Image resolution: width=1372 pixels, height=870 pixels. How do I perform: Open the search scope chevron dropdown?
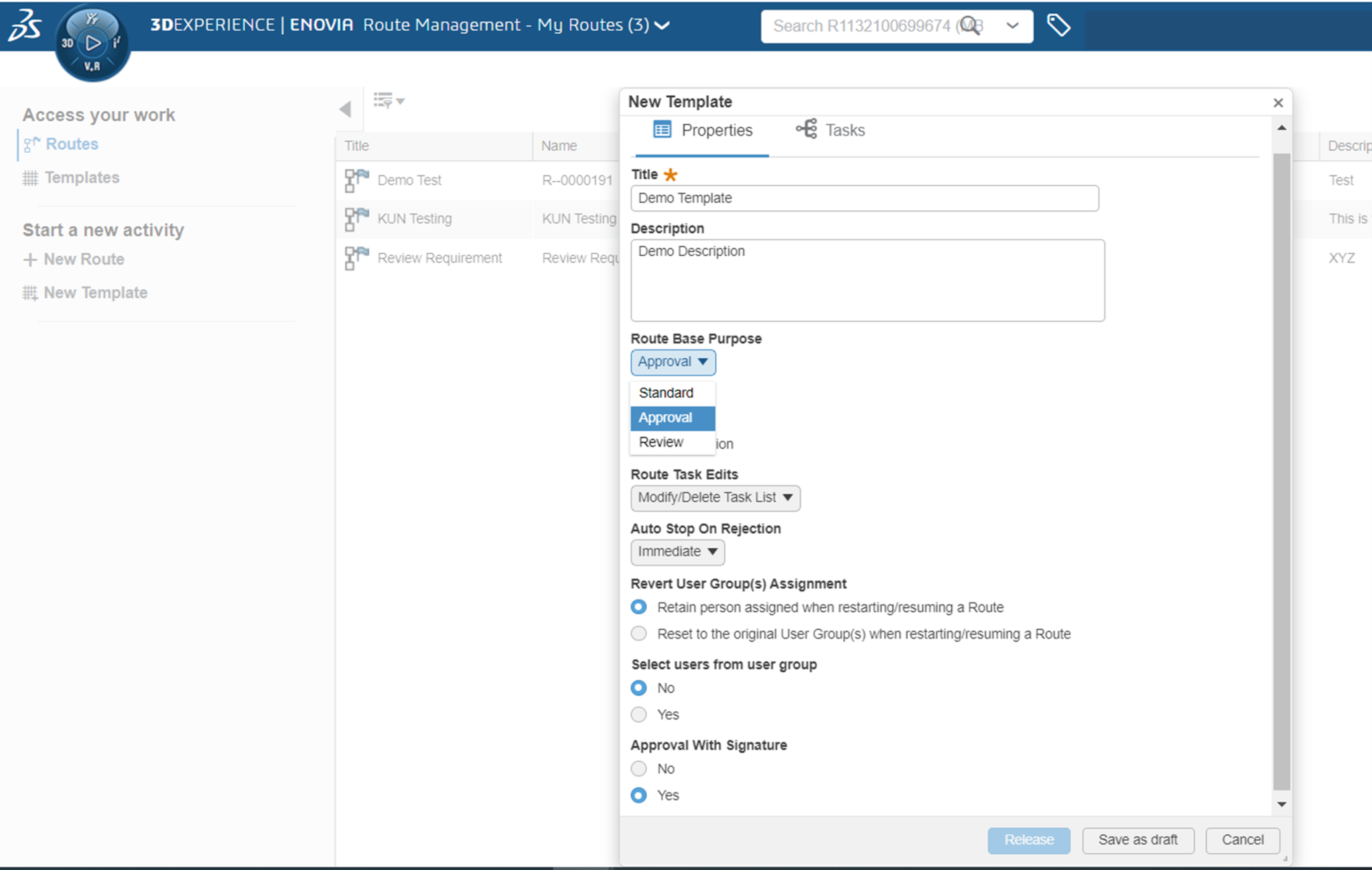click(x=1011, y=26)
